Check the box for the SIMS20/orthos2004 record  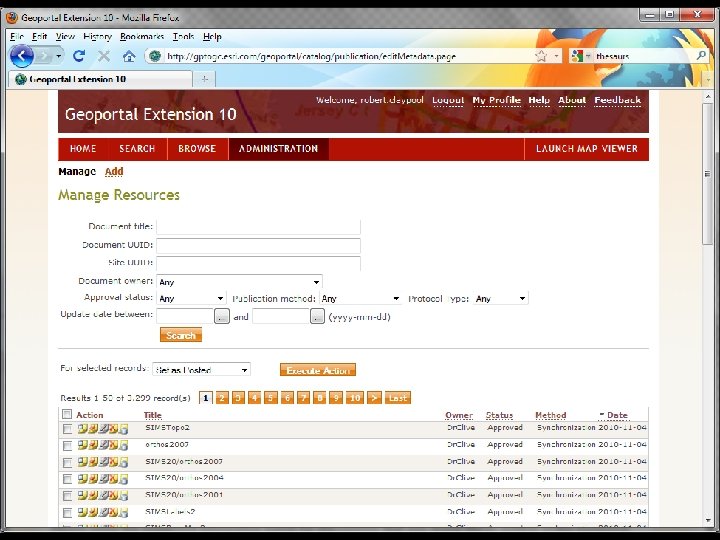[x=68, y=479]
